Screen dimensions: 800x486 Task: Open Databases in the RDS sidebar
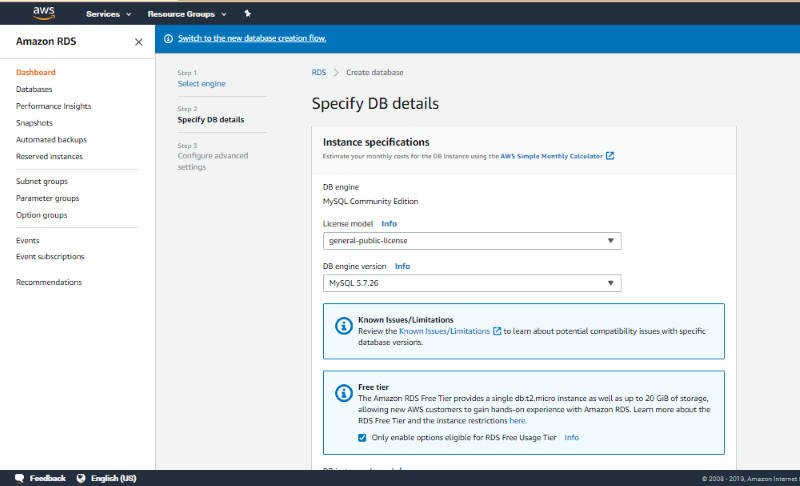point(34,89)
